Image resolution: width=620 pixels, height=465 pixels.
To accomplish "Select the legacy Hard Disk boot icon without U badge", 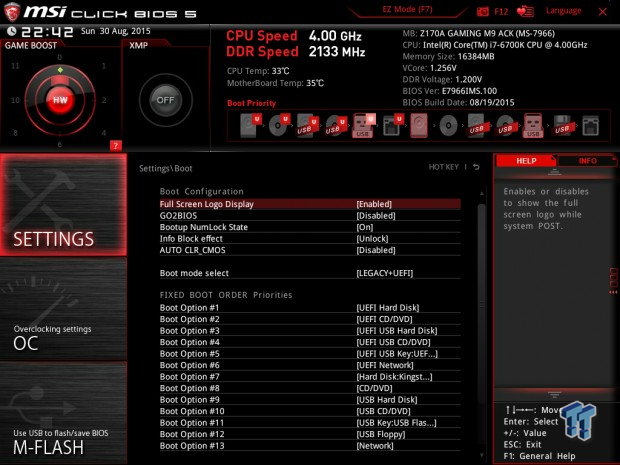I will click(x=419, y=125).
